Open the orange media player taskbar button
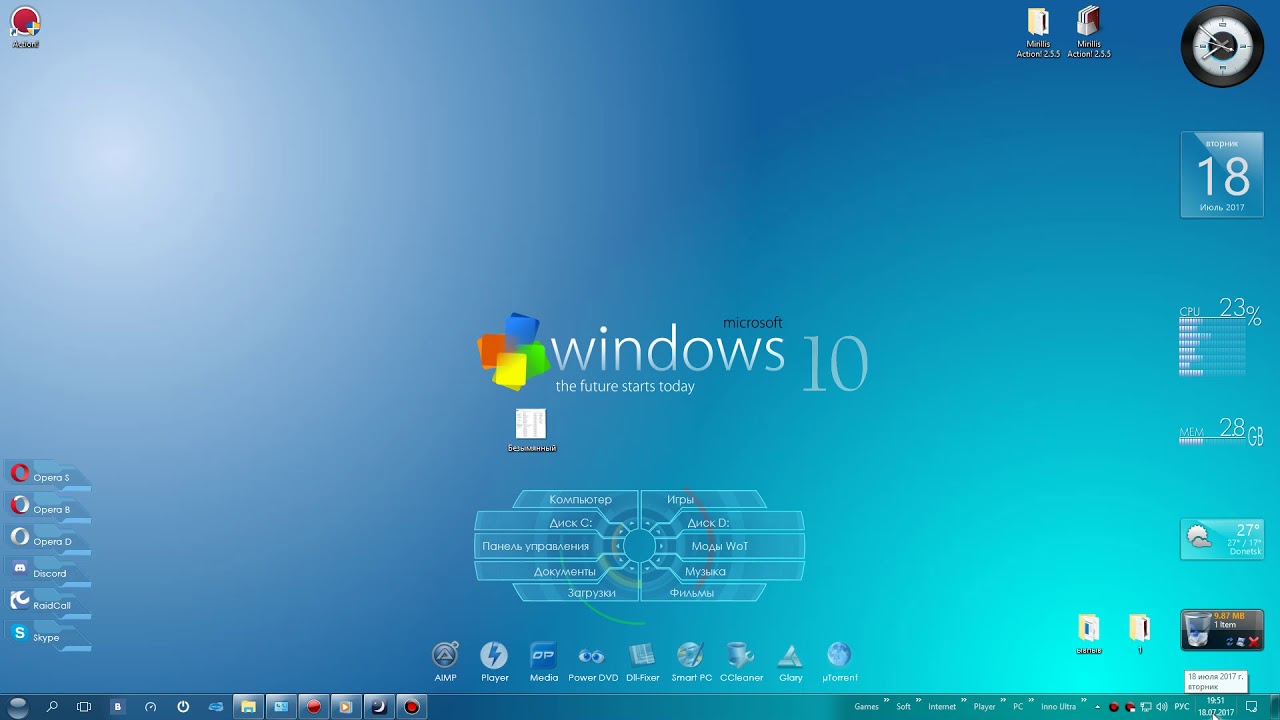The image size is (1280, 720). 345,707
